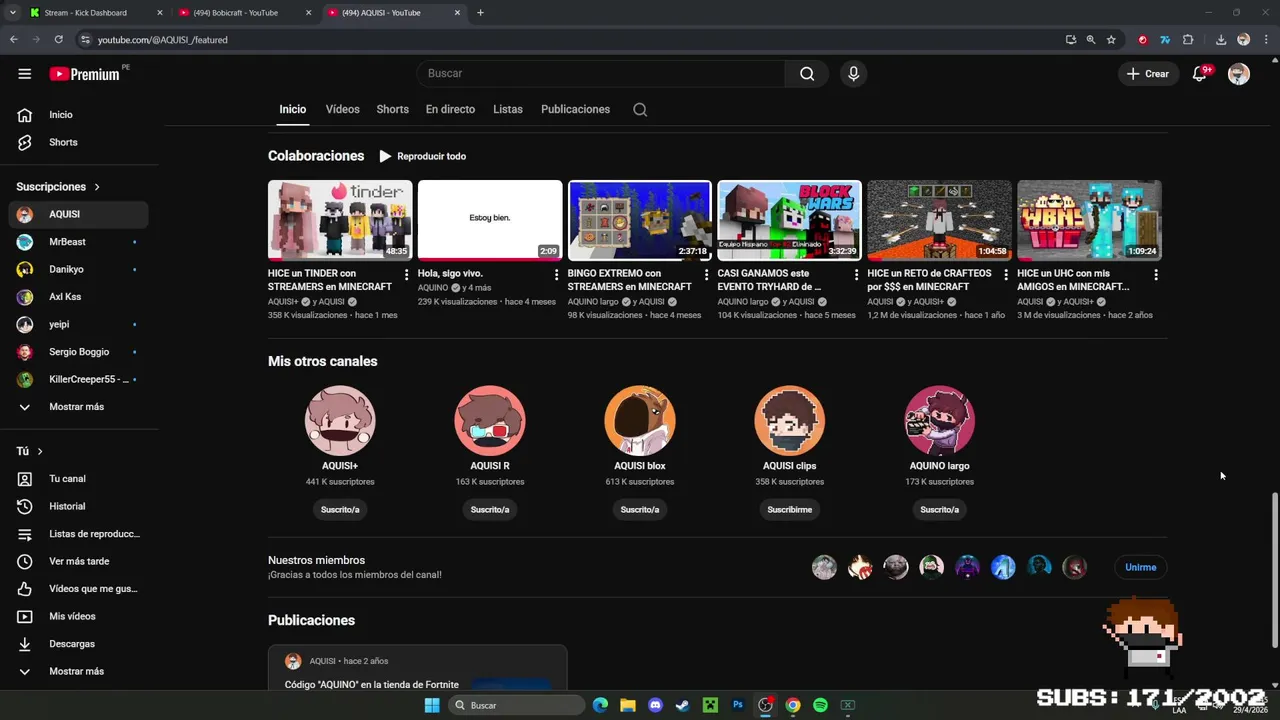Click Suscrito/a under AQUISI R
1280x720 pixels.
click(490, 509)
